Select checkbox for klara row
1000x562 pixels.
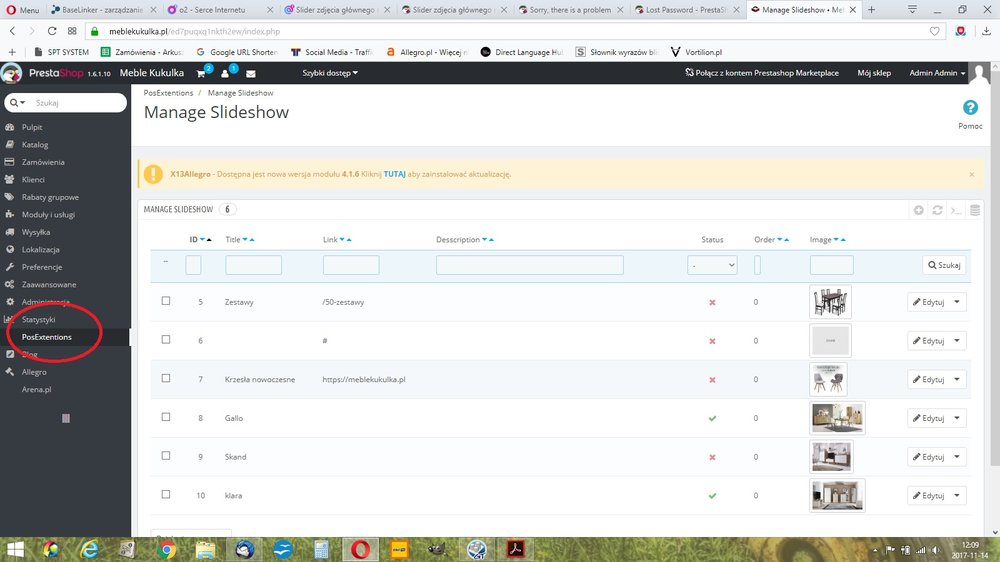(x=166, y=494)
